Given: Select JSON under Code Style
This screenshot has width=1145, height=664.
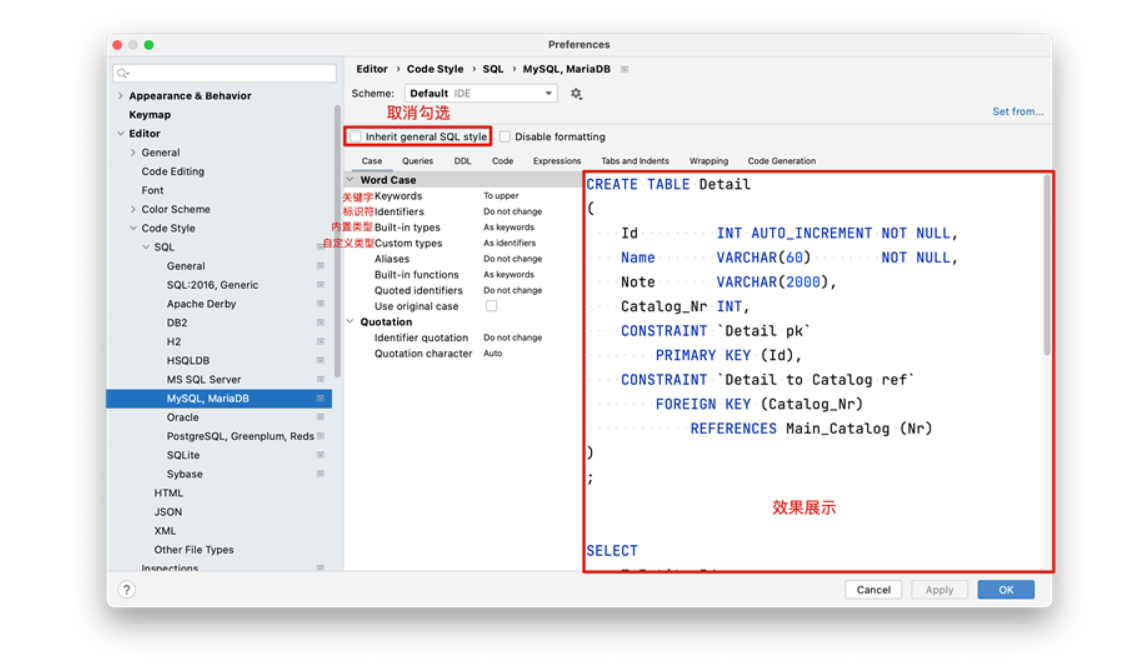Looking at the screenshot, I should coord(168,512).
